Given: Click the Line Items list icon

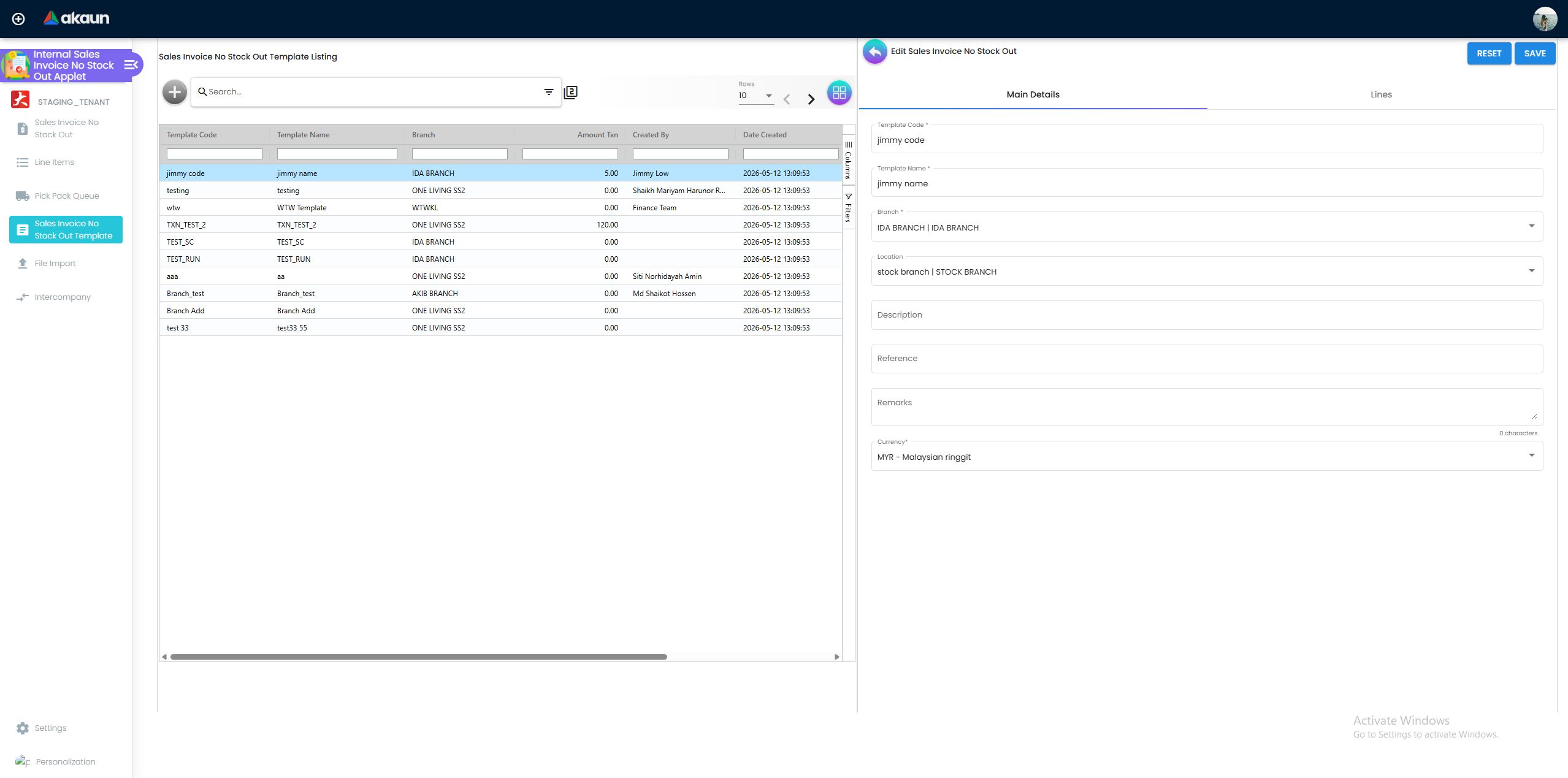Looking at the screenshot, I should tap(23, 162).
